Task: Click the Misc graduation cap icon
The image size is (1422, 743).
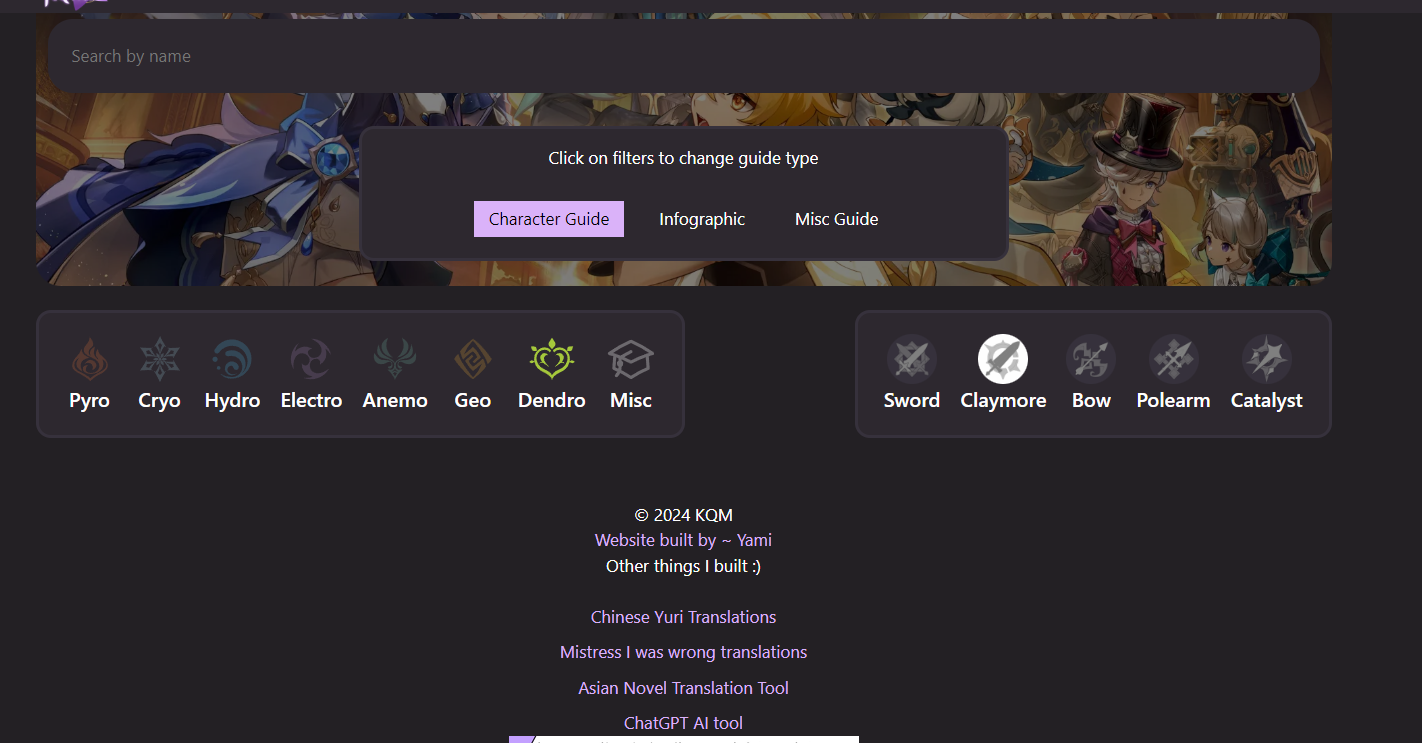Action: (x=631, y=358)
